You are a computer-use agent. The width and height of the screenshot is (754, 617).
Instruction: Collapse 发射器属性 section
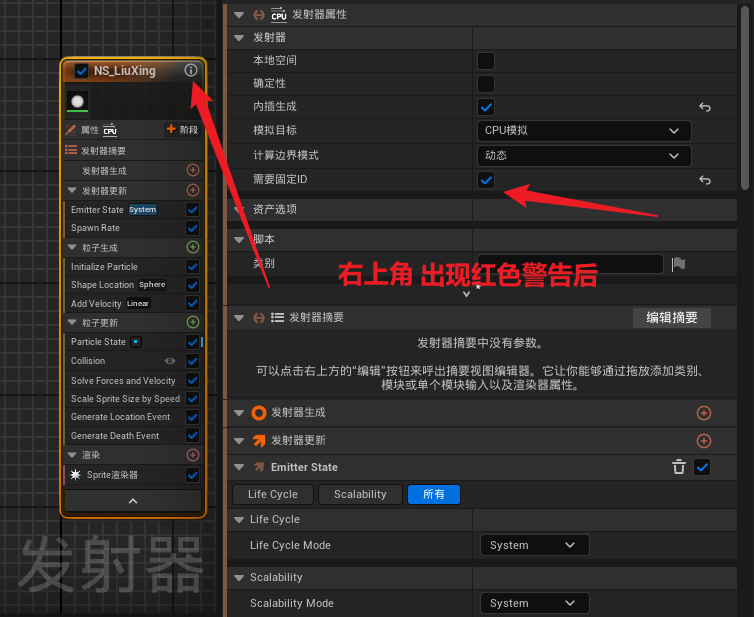[x=239, y=15]
